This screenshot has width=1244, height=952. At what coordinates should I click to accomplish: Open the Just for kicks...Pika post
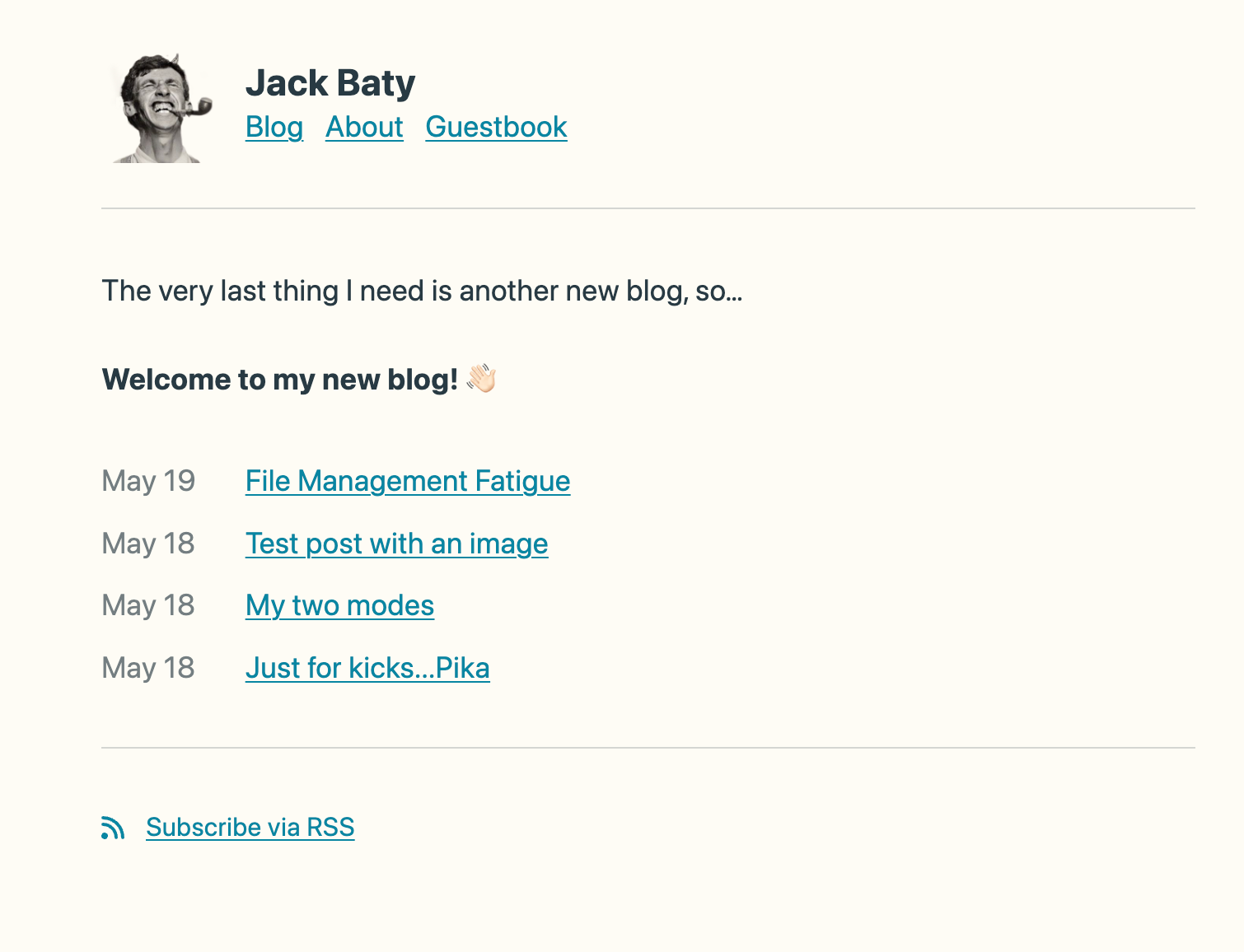click(367, 668)
